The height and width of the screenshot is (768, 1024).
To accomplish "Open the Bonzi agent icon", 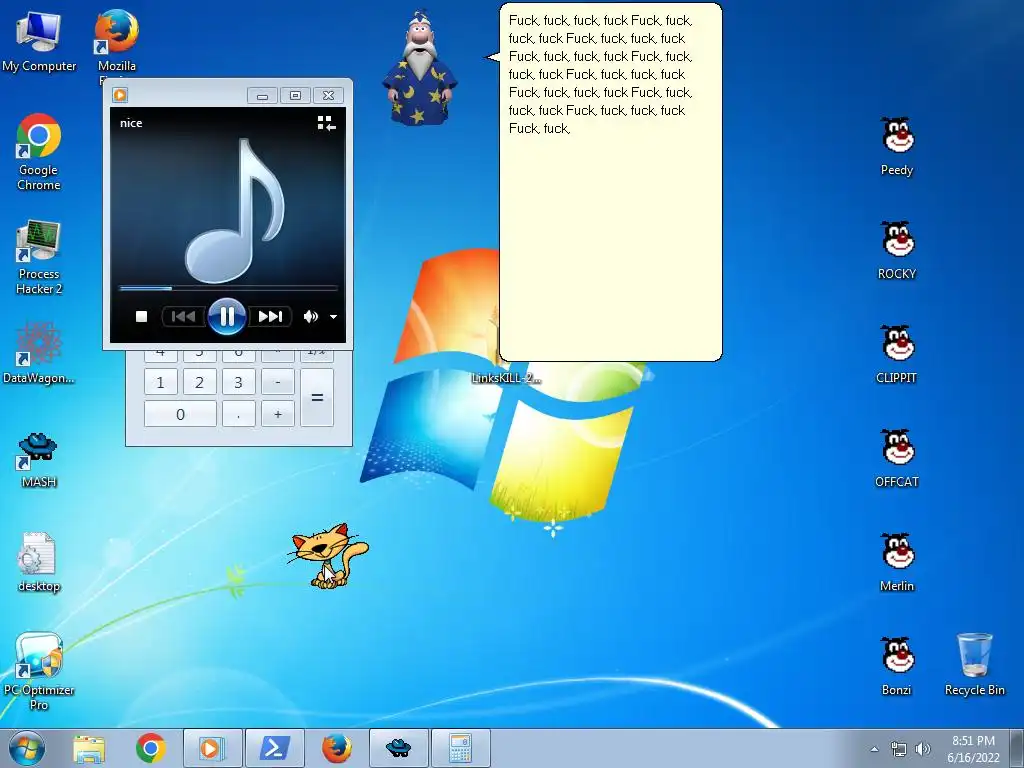I will click(897, 665).
